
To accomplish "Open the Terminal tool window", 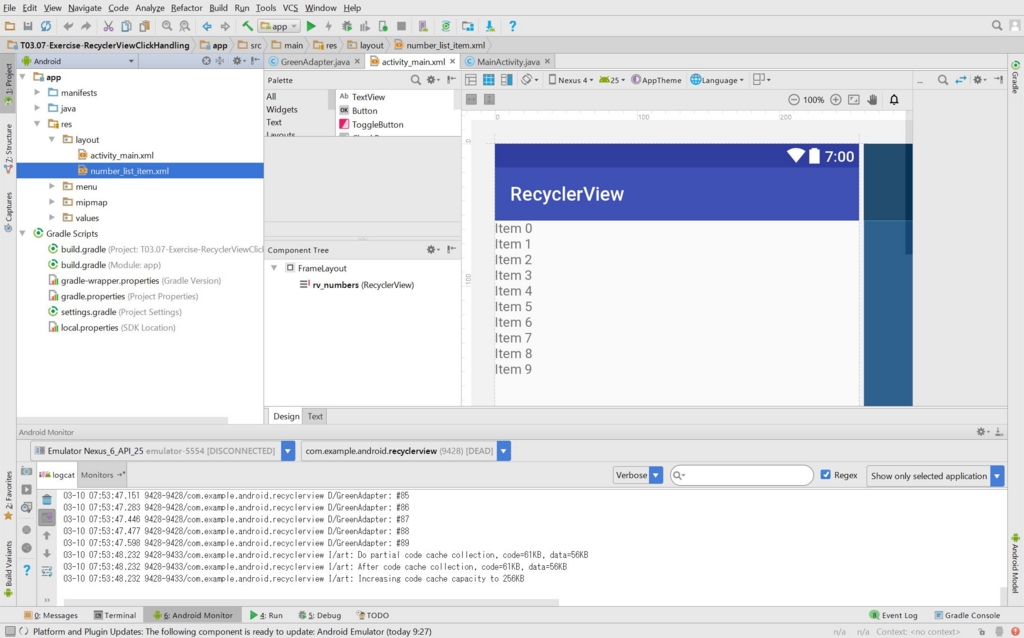I will [x=114, y=615].
